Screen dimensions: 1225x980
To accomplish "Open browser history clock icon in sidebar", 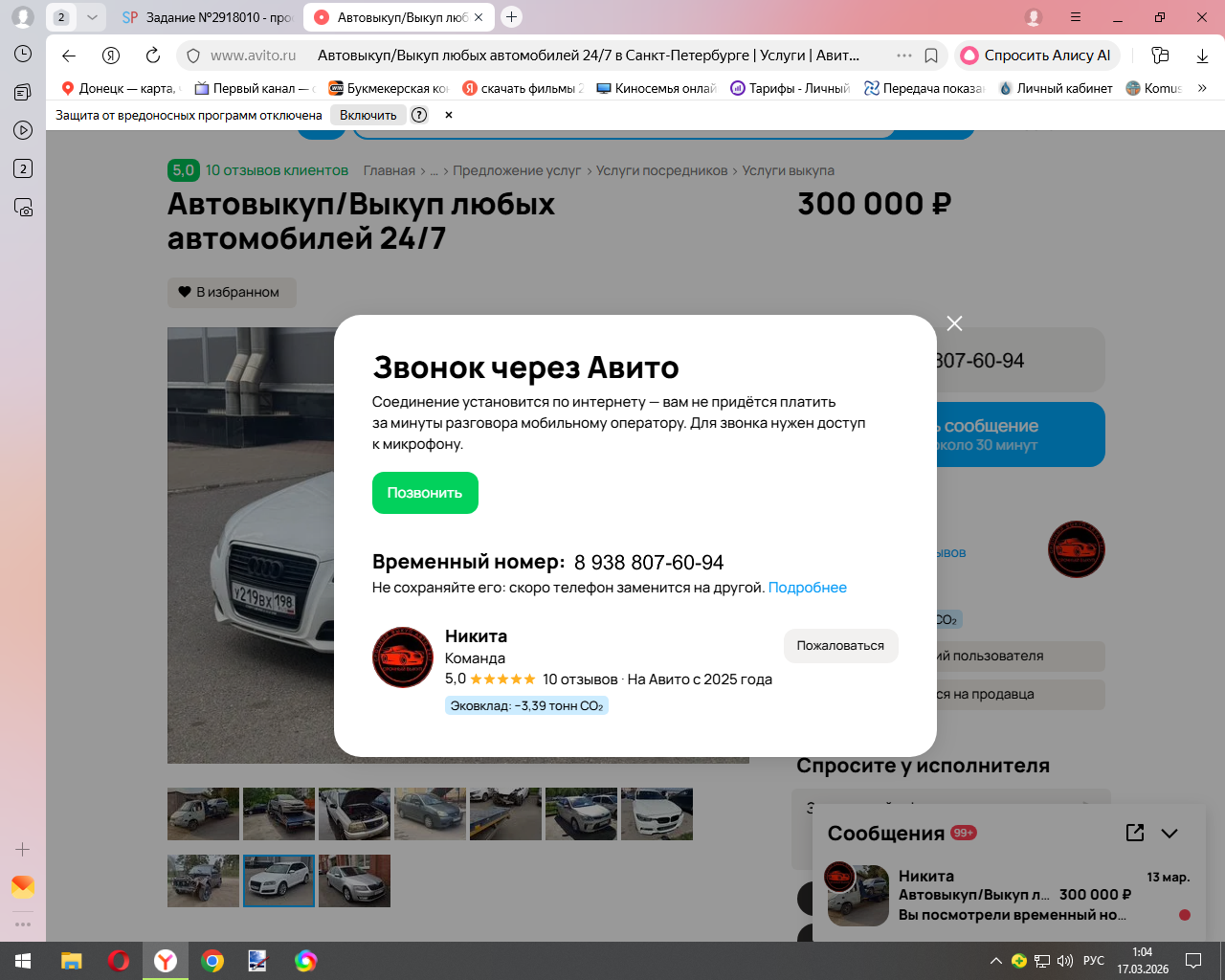I will click(23, 54).
